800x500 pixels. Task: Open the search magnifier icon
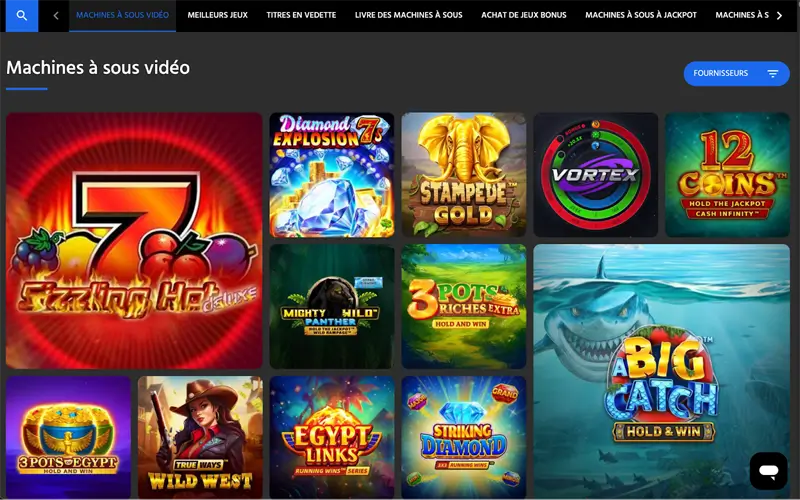[22, 15]
